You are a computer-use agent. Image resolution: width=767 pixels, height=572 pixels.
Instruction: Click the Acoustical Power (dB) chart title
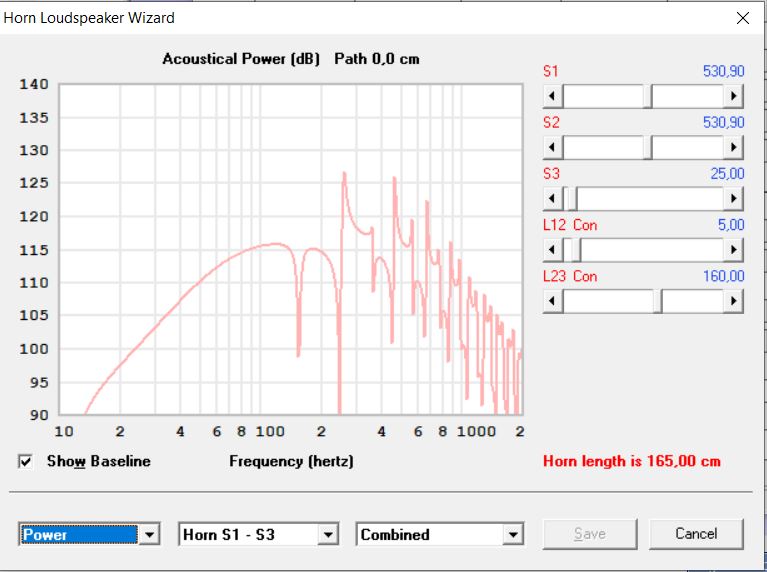[x=241, y=59]
